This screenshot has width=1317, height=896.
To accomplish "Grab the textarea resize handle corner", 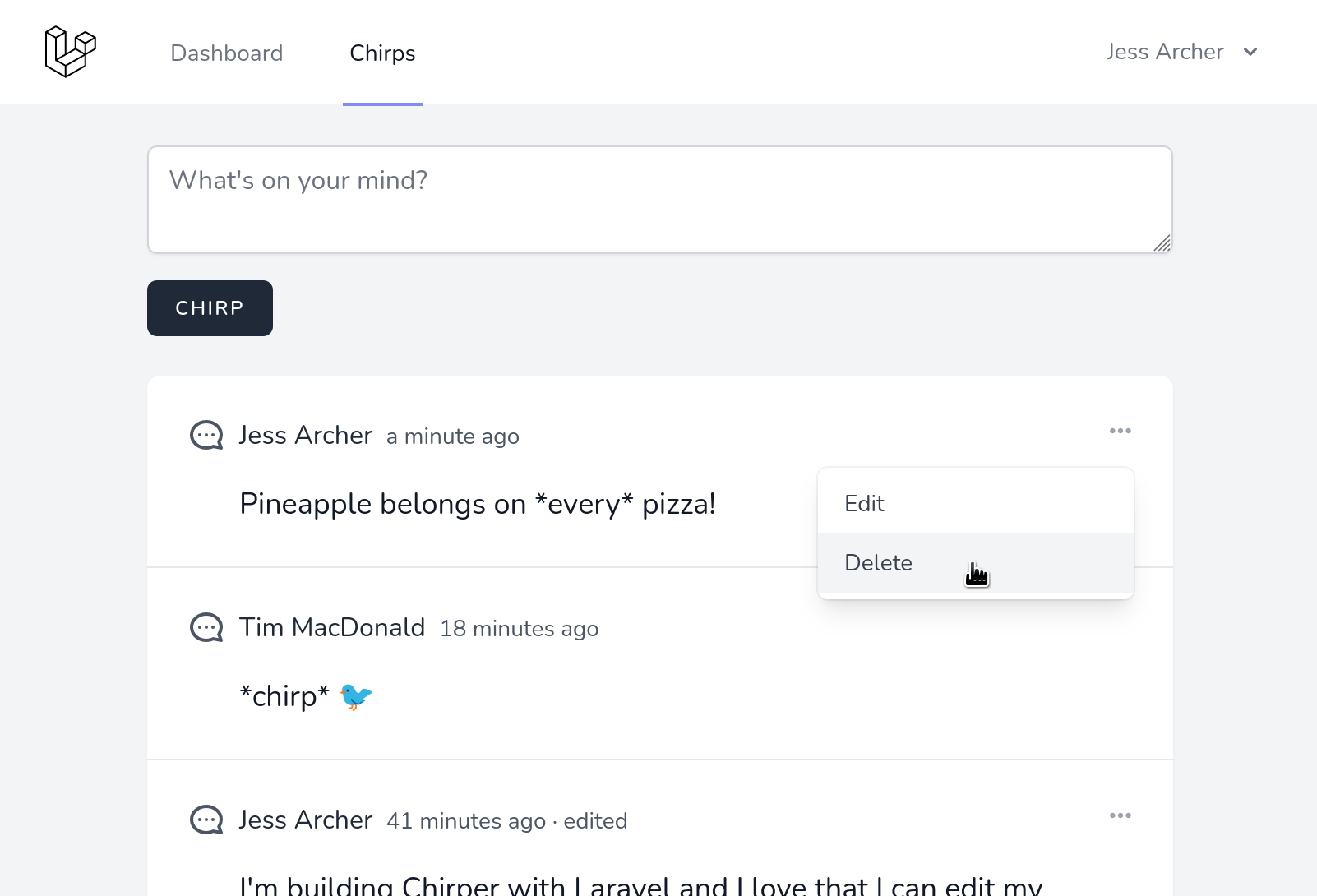I will coord(1162,243).
